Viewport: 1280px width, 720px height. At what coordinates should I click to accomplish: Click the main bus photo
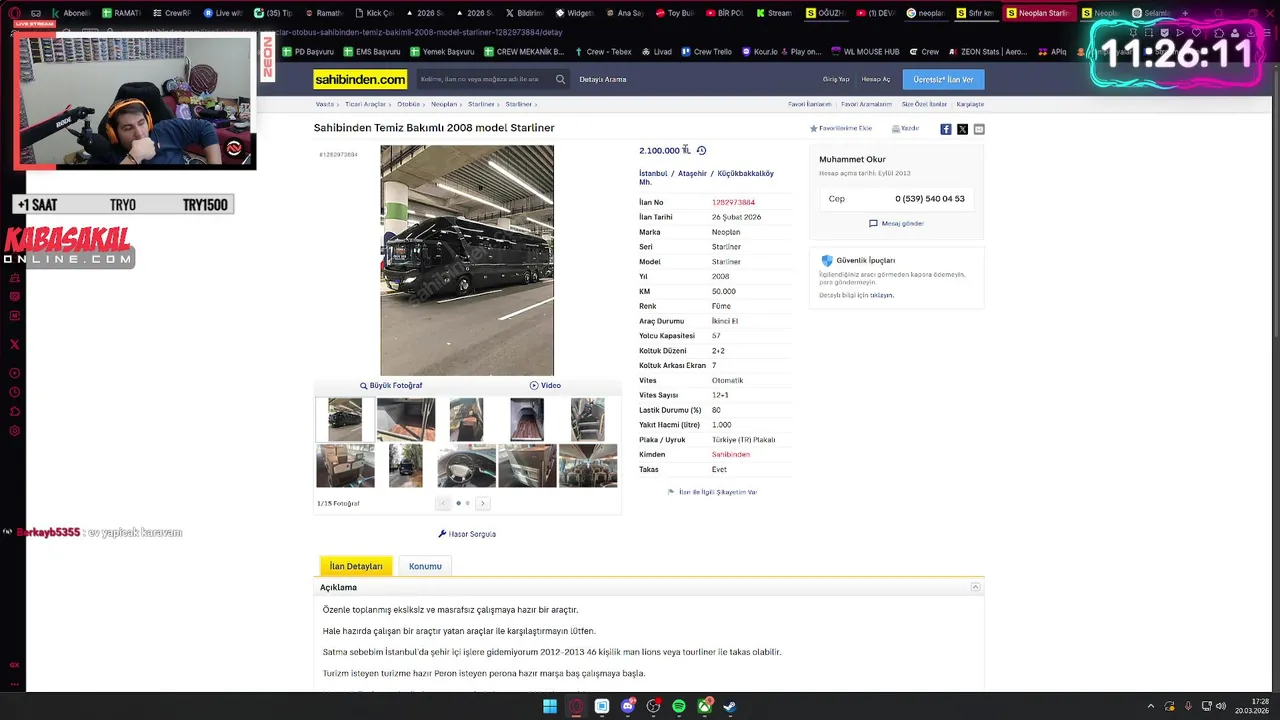pos(467,260)
